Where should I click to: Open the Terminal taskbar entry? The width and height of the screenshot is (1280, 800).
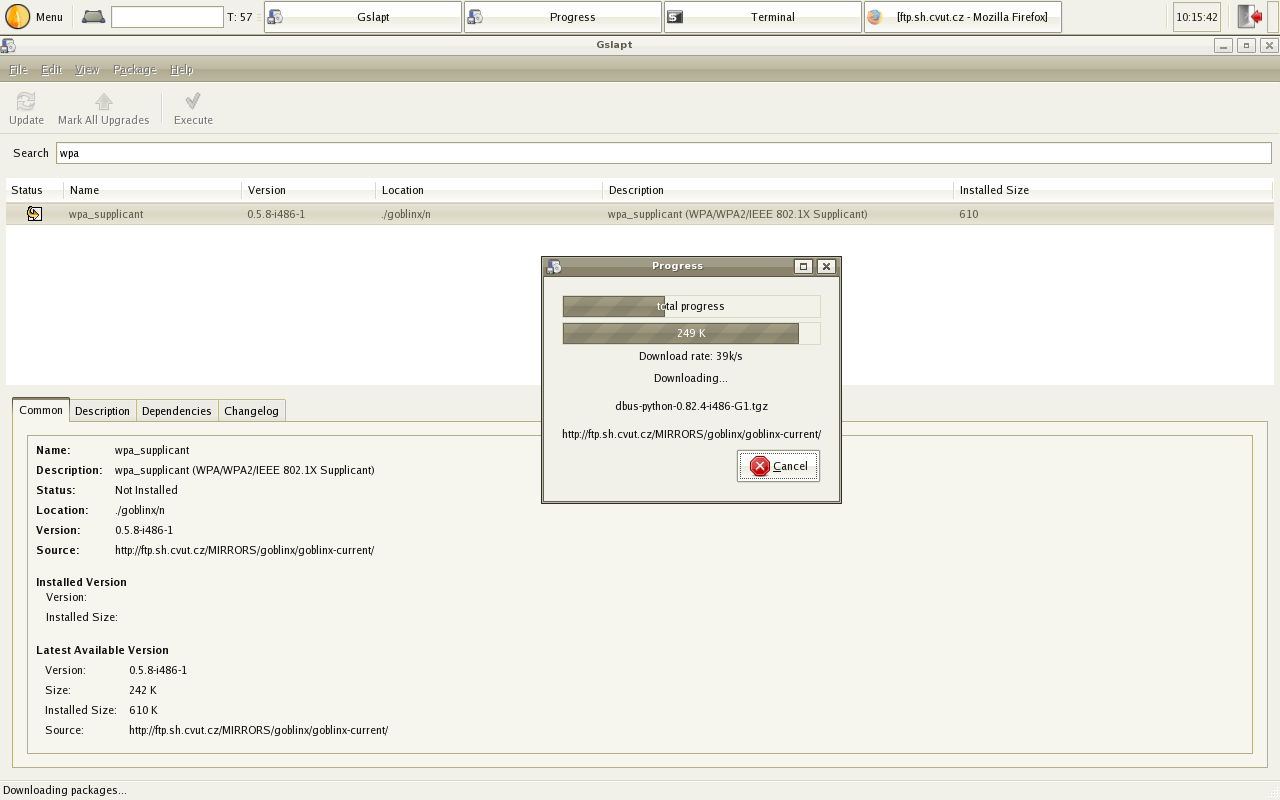[x=763, y=17]
